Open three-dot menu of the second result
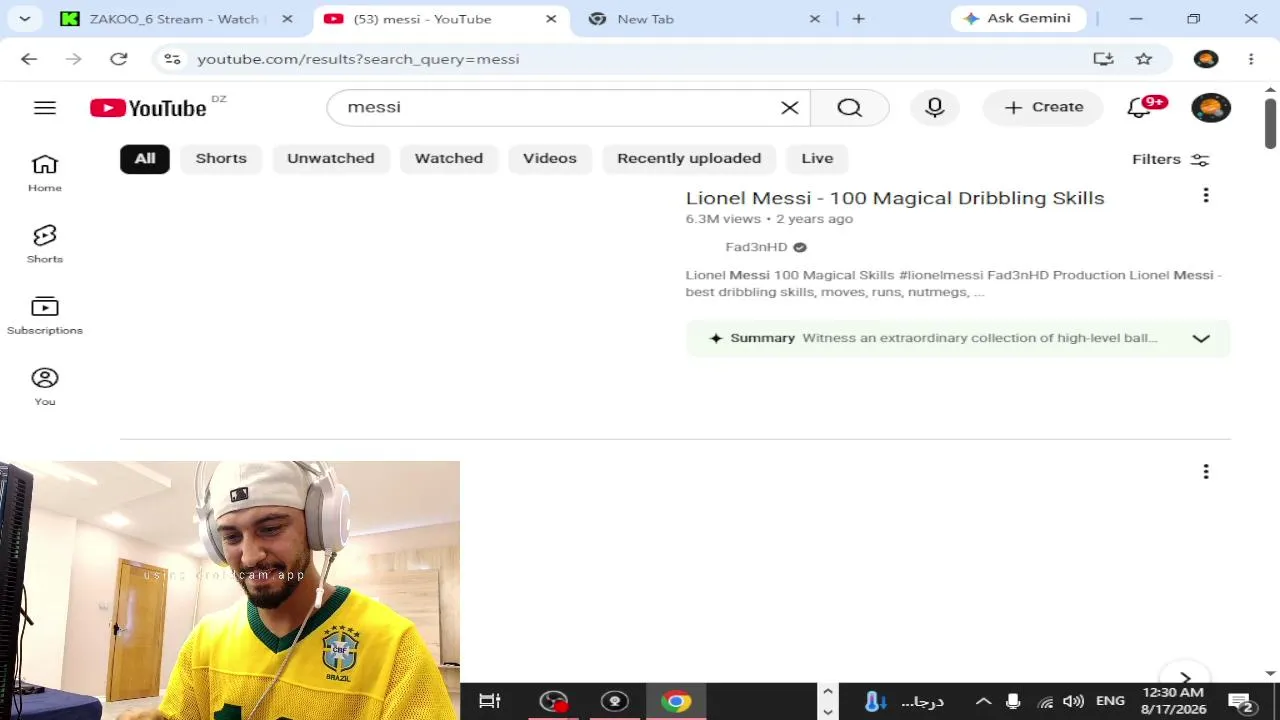1280x720 pixels. click(x=1206, y=472)
